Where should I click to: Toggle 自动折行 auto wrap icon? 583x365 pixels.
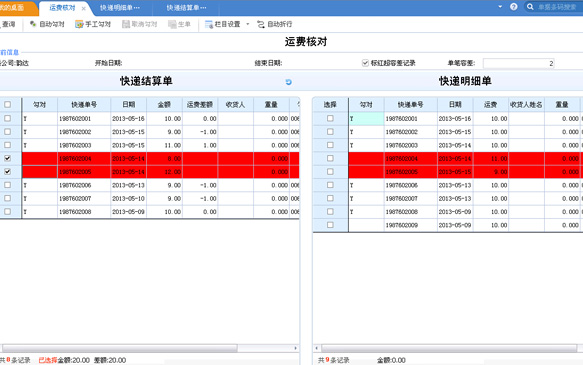pyautogui.click(x=261, y=24)
